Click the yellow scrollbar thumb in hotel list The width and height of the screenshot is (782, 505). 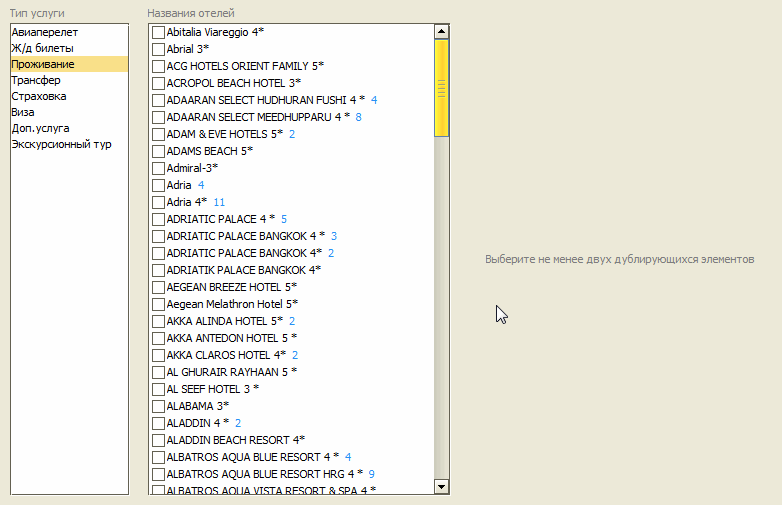point(441,88)
